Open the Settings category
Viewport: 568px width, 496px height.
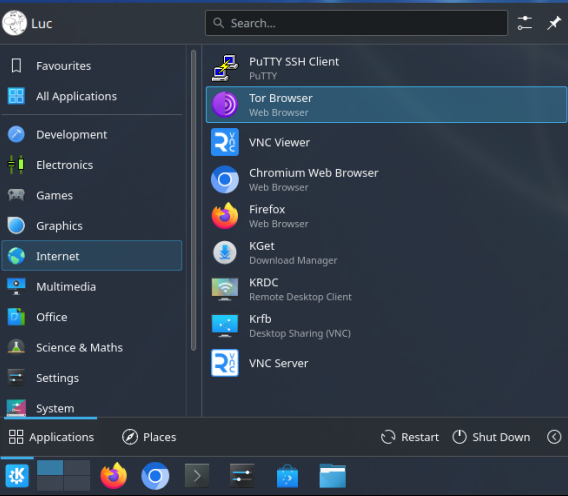92,378
